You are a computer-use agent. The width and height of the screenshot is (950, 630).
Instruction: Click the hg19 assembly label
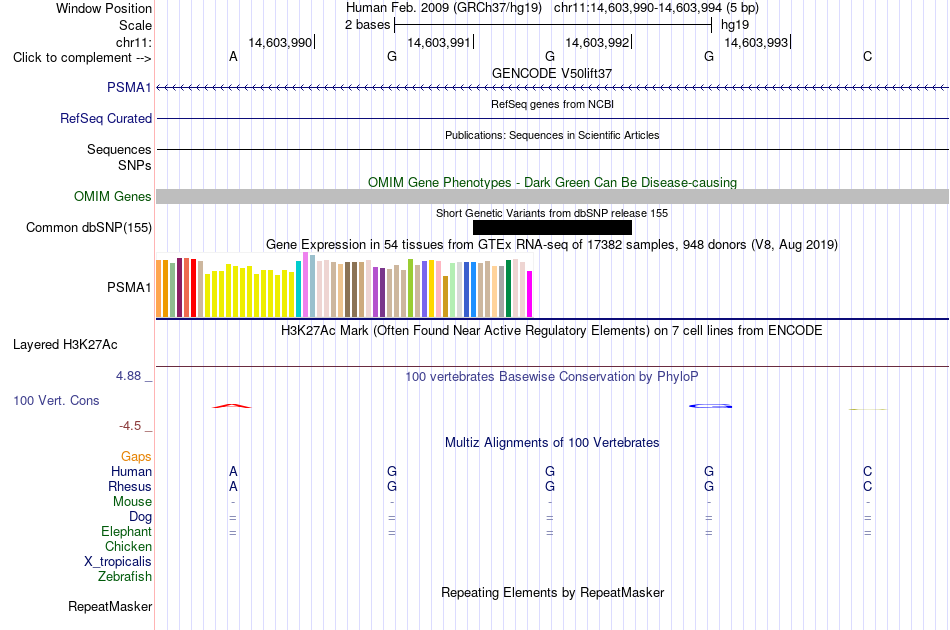pyautogui.click(x=735, y=25)
